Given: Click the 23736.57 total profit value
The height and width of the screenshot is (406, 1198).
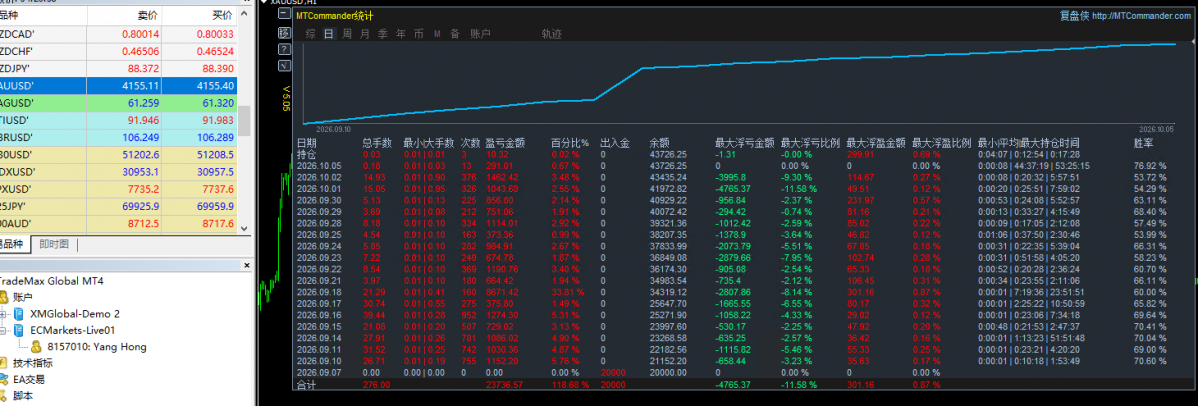Looking at the screenshot, I should tap(505, 385).
